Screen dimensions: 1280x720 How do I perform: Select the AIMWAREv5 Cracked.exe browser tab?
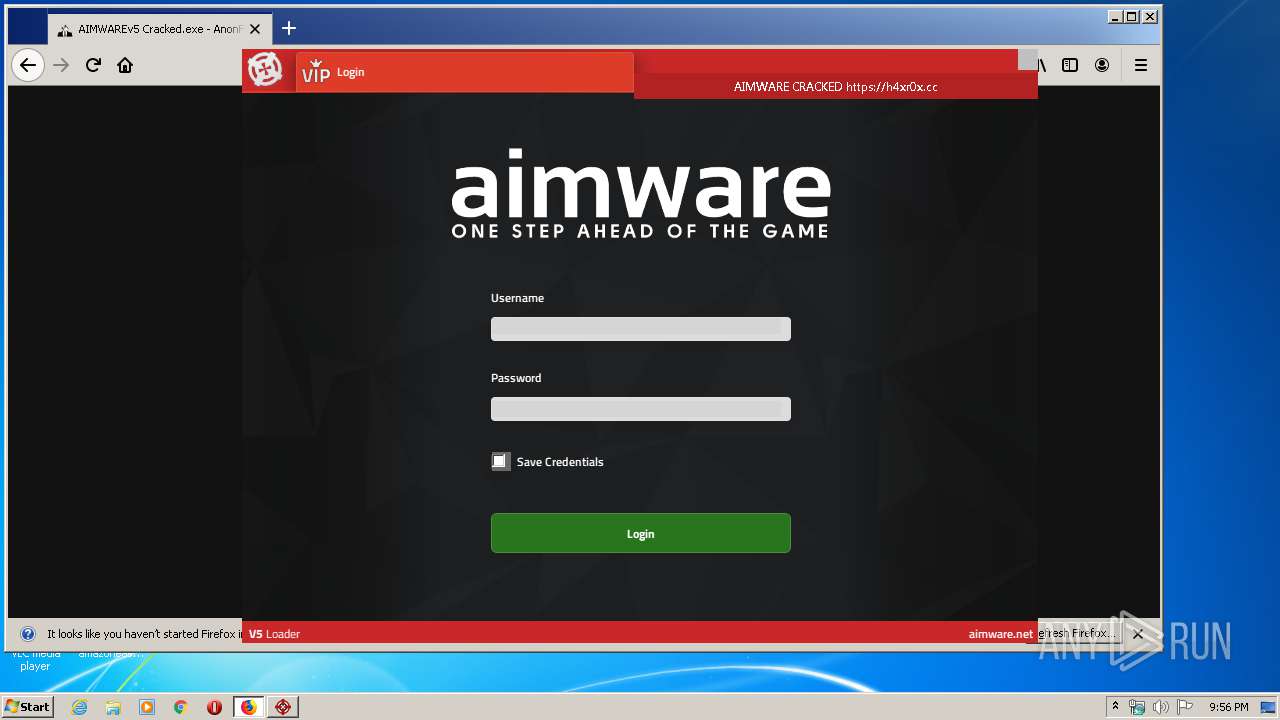click(158, 29)
